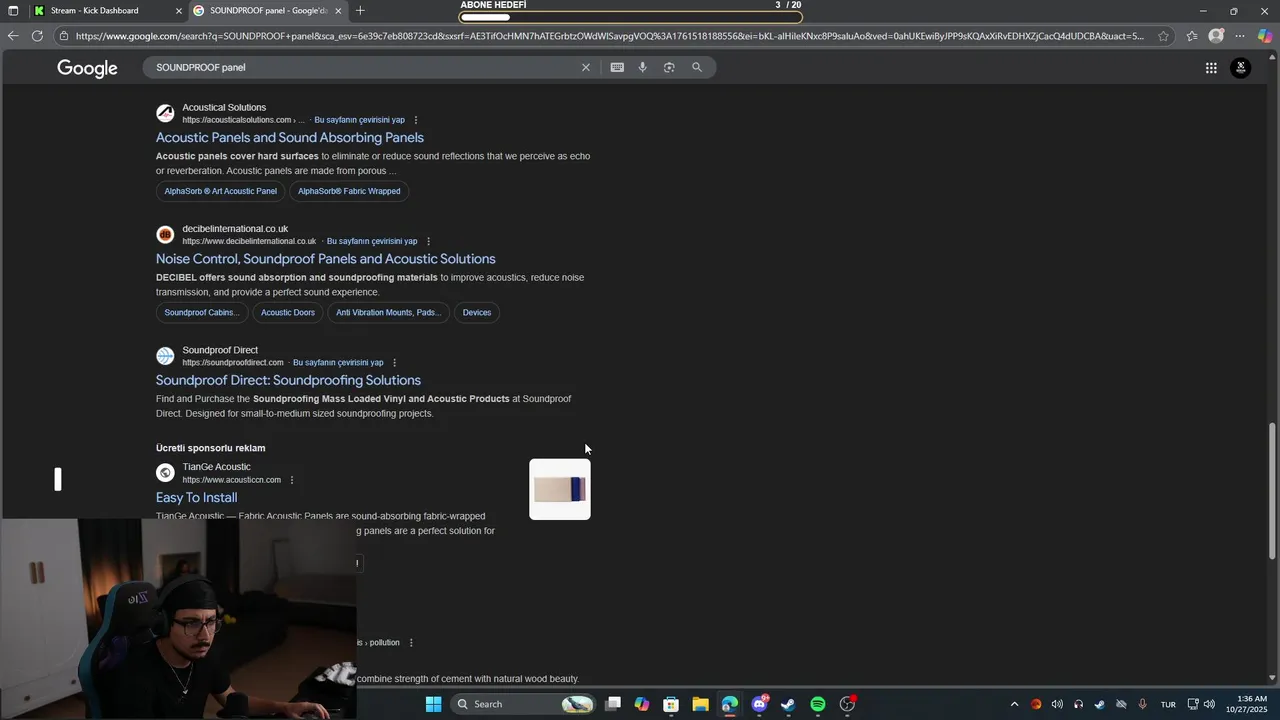Viewport: 1280px width, 720px height.
Task: Show hidden system tray icons chevron
Action: pos(1014,704)
